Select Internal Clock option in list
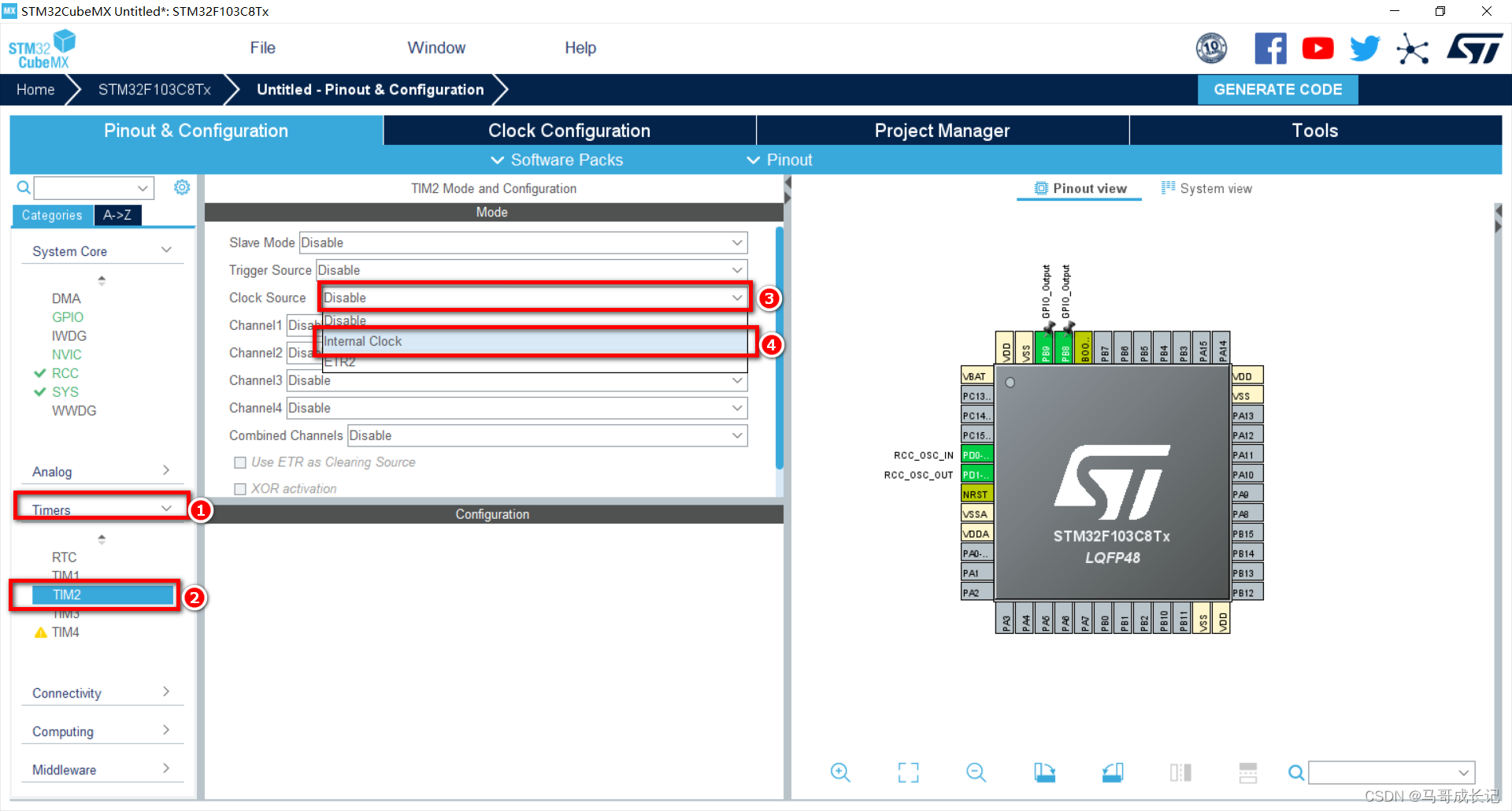Image resolution: width=1512 pixels, height=811 pixels. [534, 342]
